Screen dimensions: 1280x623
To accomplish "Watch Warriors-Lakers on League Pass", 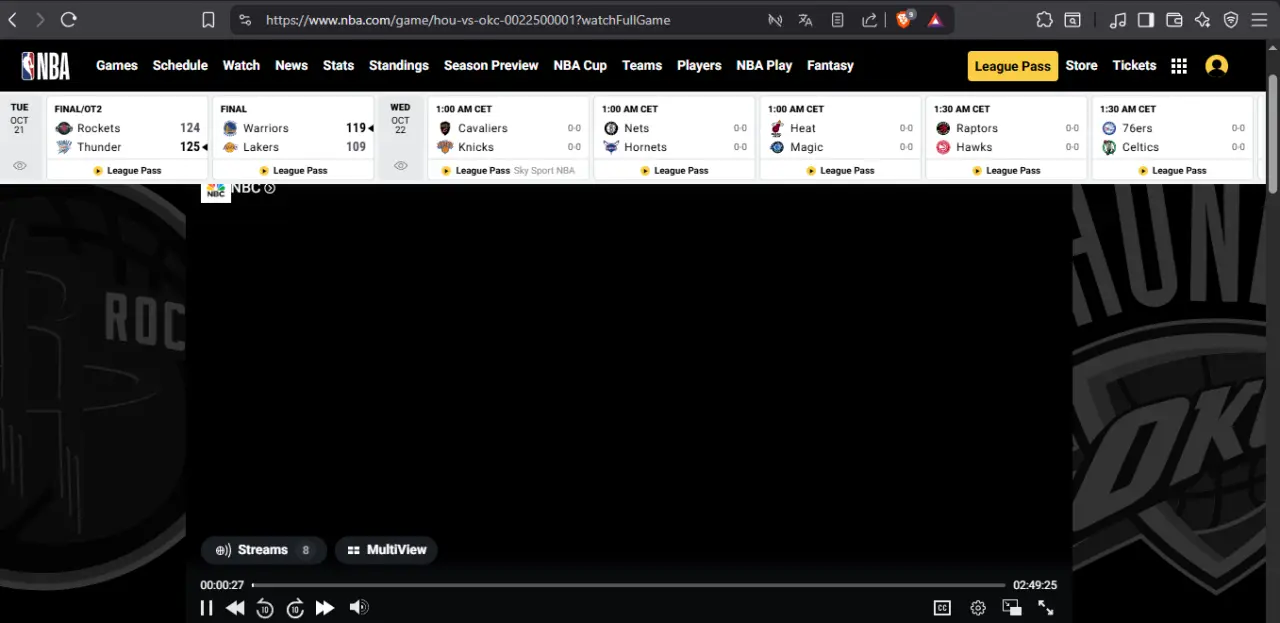I will [293, 170].
